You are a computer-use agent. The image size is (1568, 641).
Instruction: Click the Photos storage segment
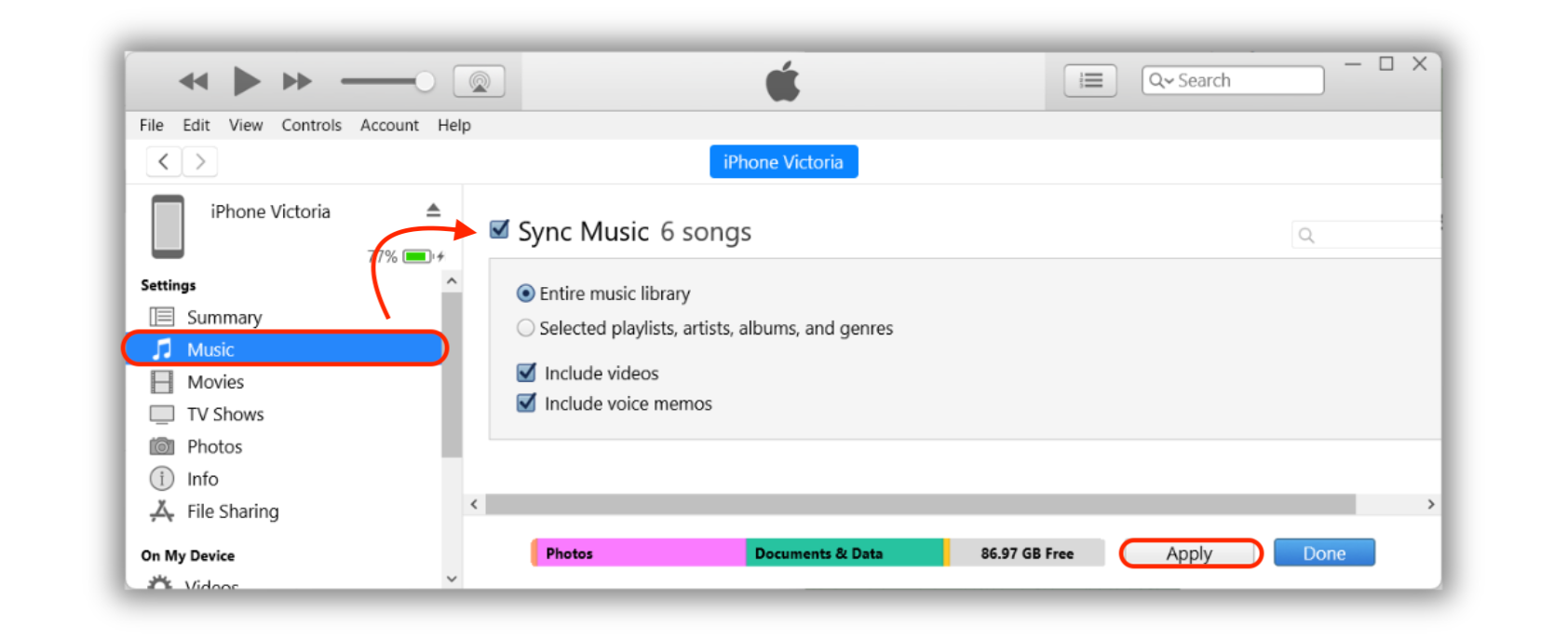click(641, 553)
